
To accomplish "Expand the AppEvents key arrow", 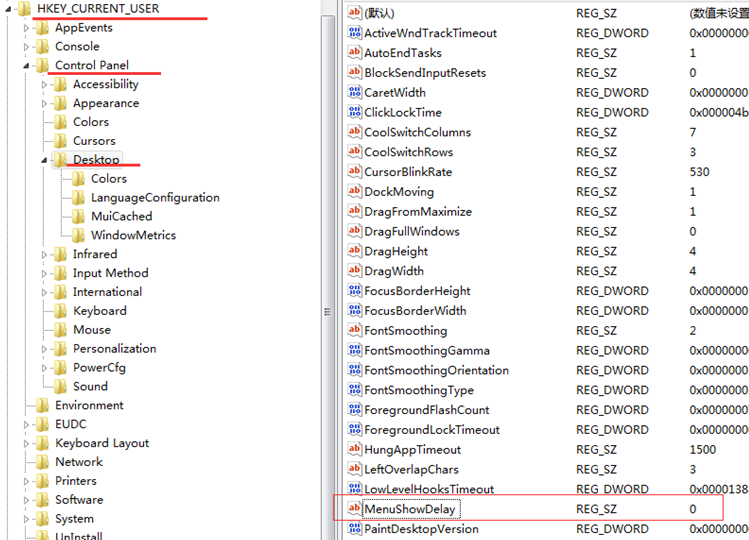I will coord(26,28).
